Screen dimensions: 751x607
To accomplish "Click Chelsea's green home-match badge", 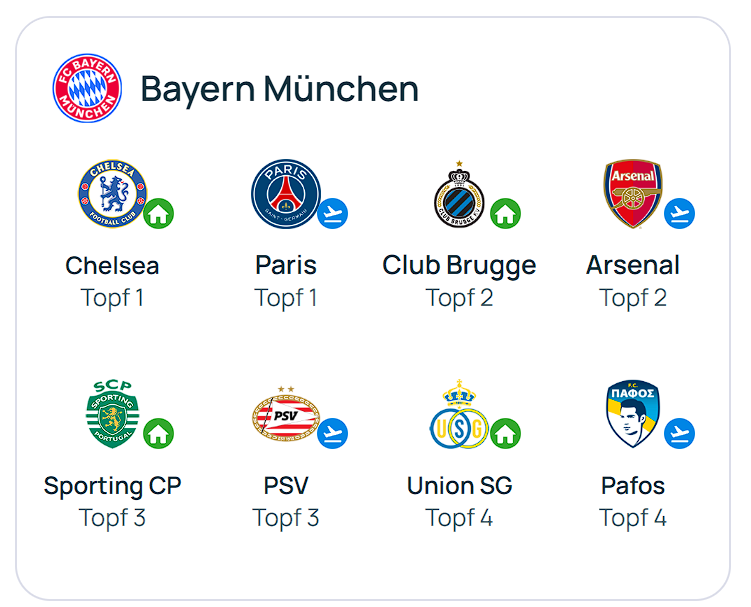I will click(x=158, y=213).
